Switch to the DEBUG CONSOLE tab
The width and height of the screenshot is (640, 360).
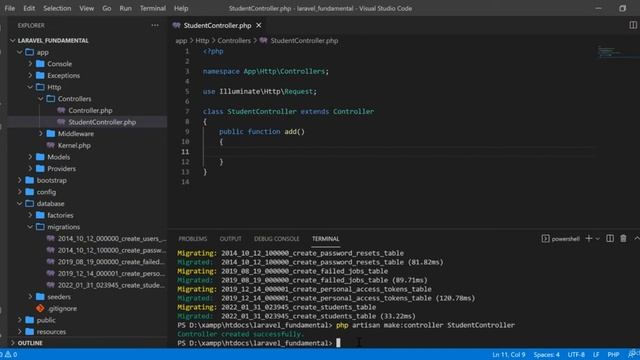(x=277, y=239)
